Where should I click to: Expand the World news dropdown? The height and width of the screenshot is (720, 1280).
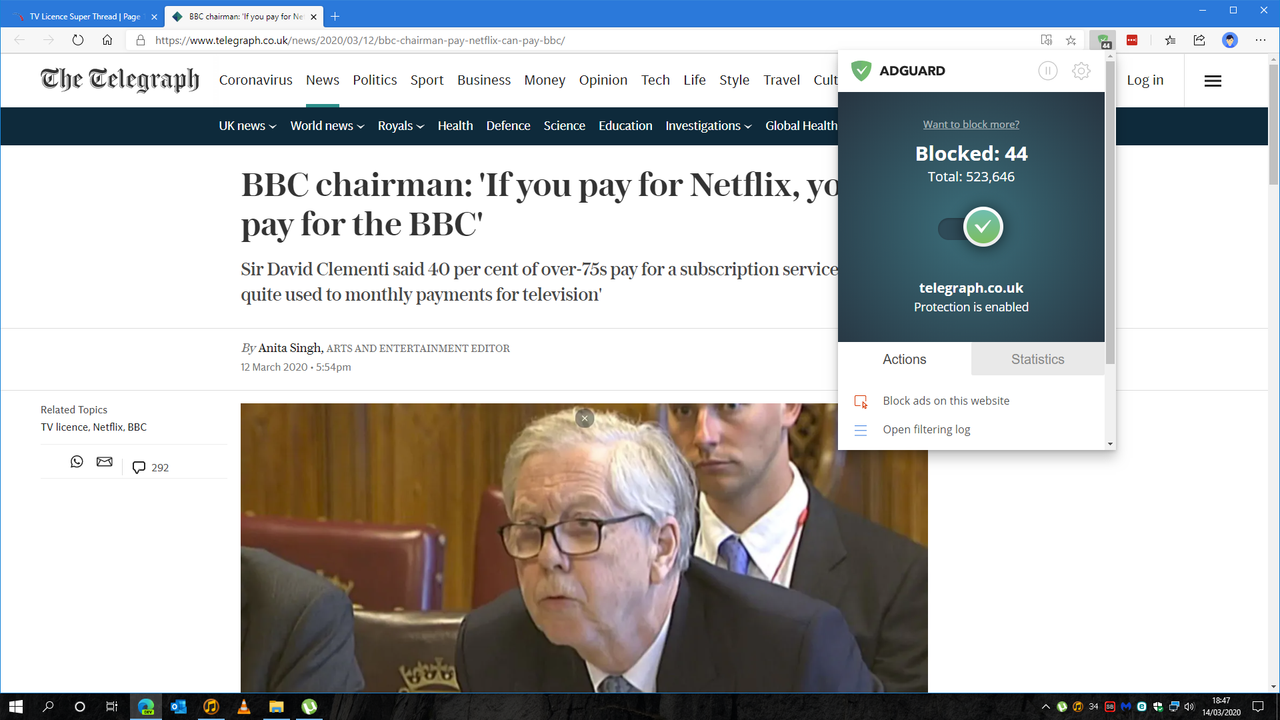[327, 126]
